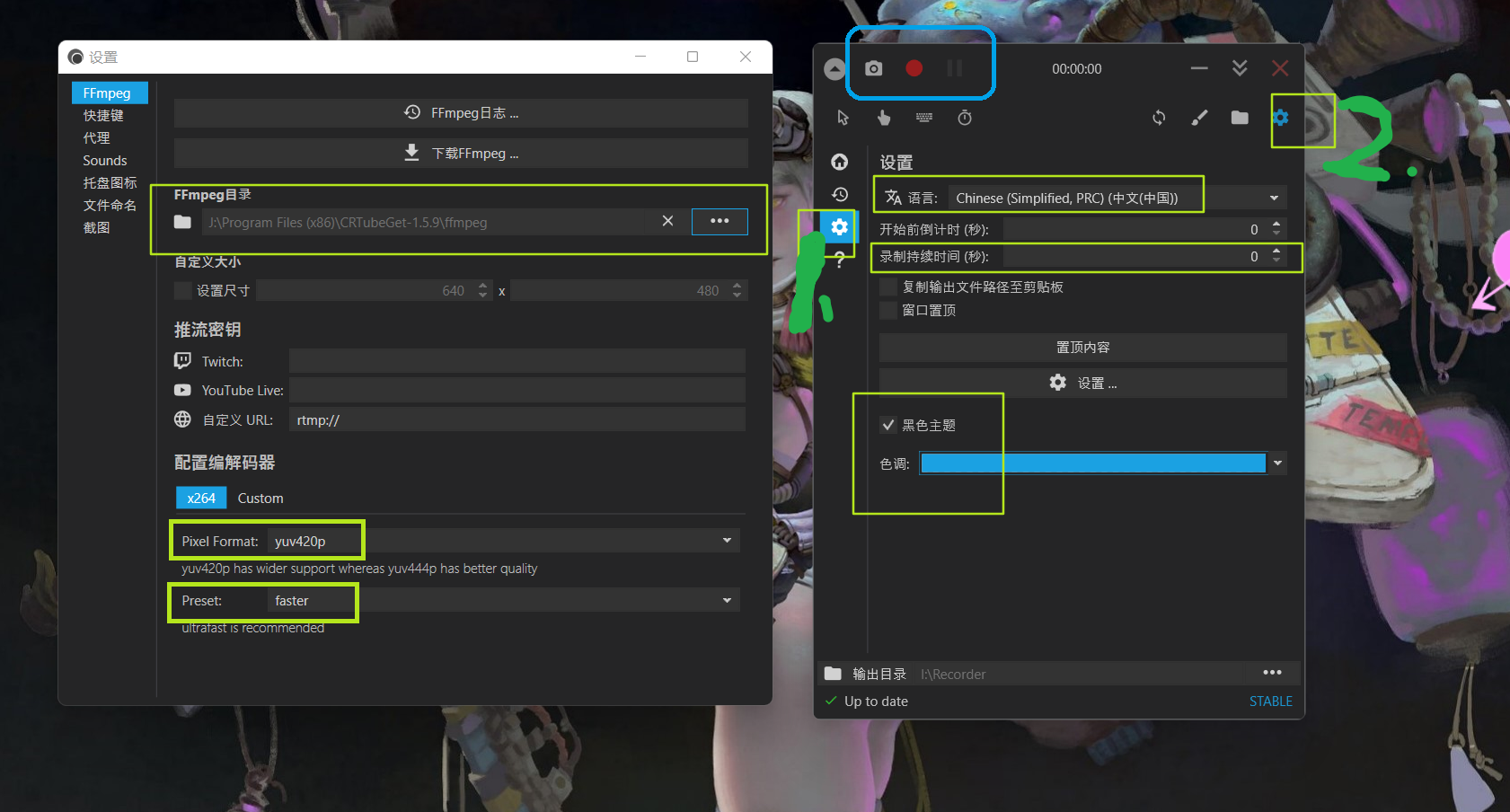This screenshot has width=1510, height=812.
Task: Click the Up to date status text
Action: [x=876, y=701]
